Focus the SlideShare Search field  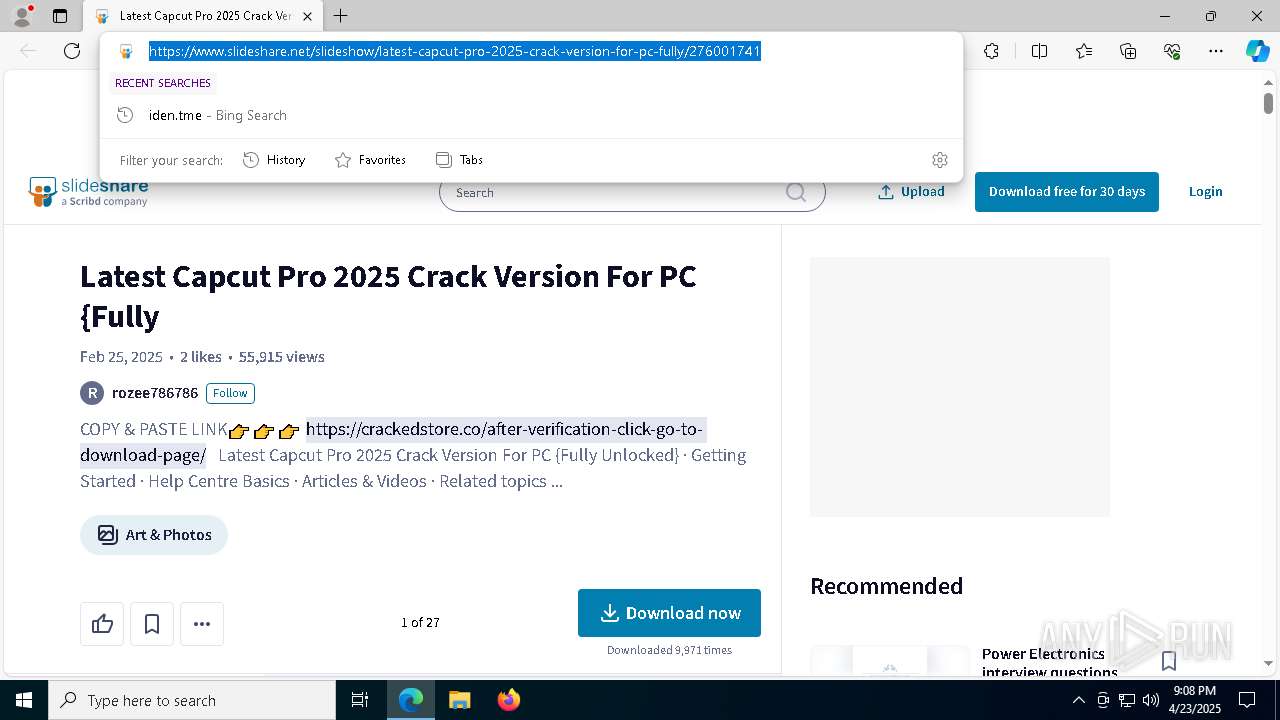pyautogui.click(x=632, y=193)
